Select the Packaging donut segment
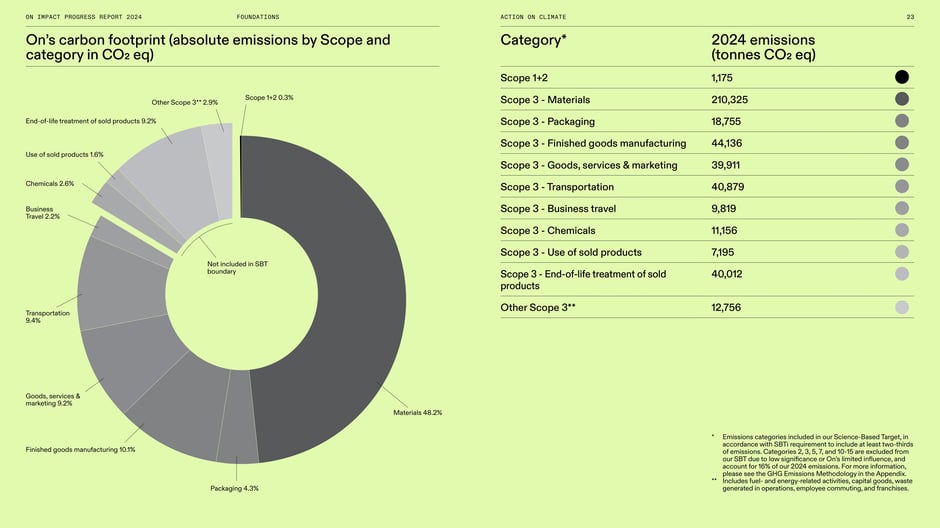The height and width of the screenshot is (528, 940). coord(238,417)
